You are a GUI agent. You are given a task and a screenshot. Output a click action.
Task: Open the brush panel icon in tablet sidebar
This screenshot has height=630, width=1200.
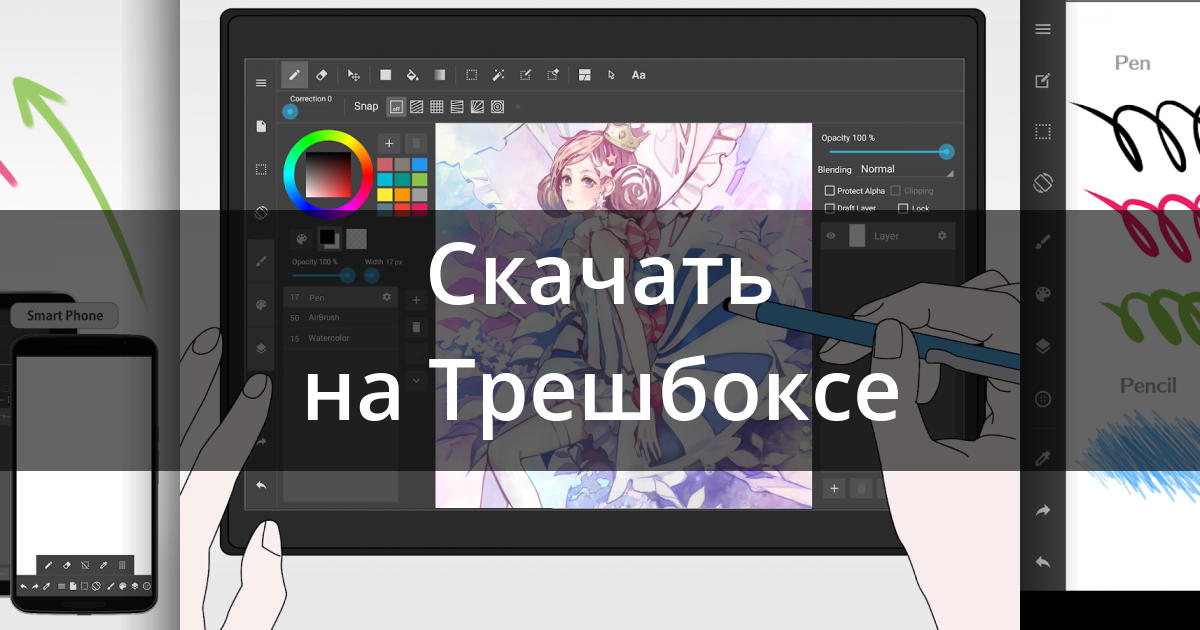(x=261, y=261)
